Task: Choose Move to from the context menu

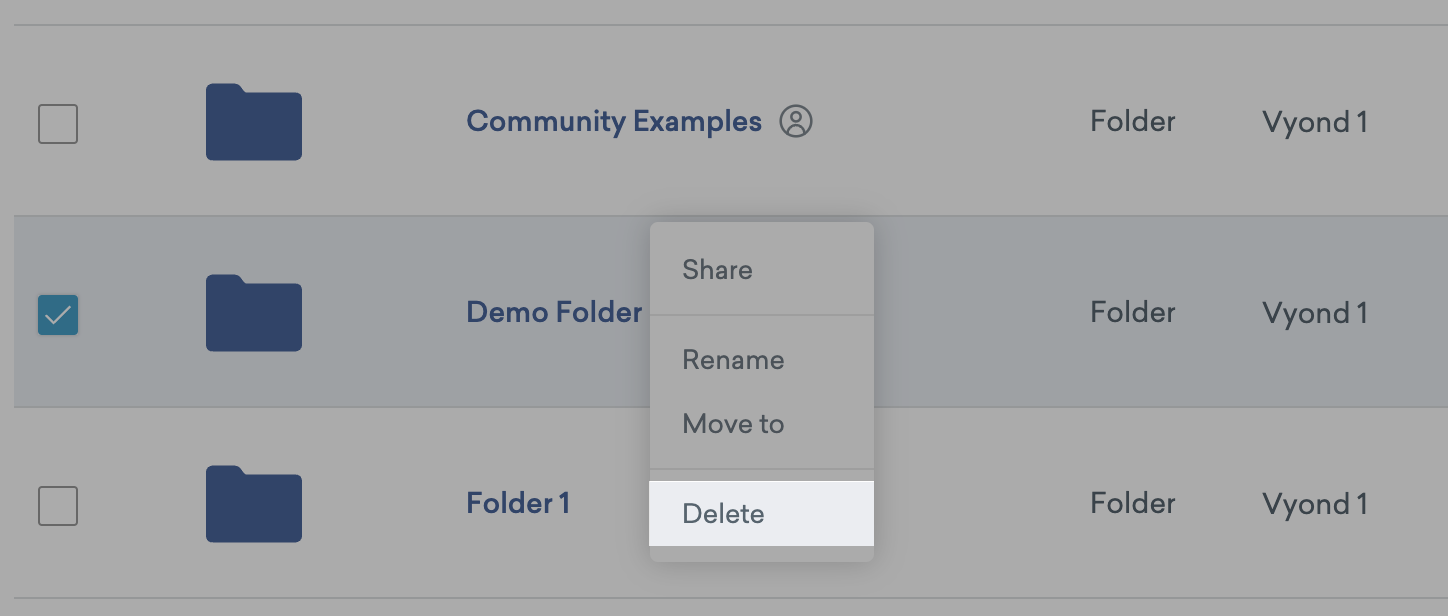Action: (732, 423)
